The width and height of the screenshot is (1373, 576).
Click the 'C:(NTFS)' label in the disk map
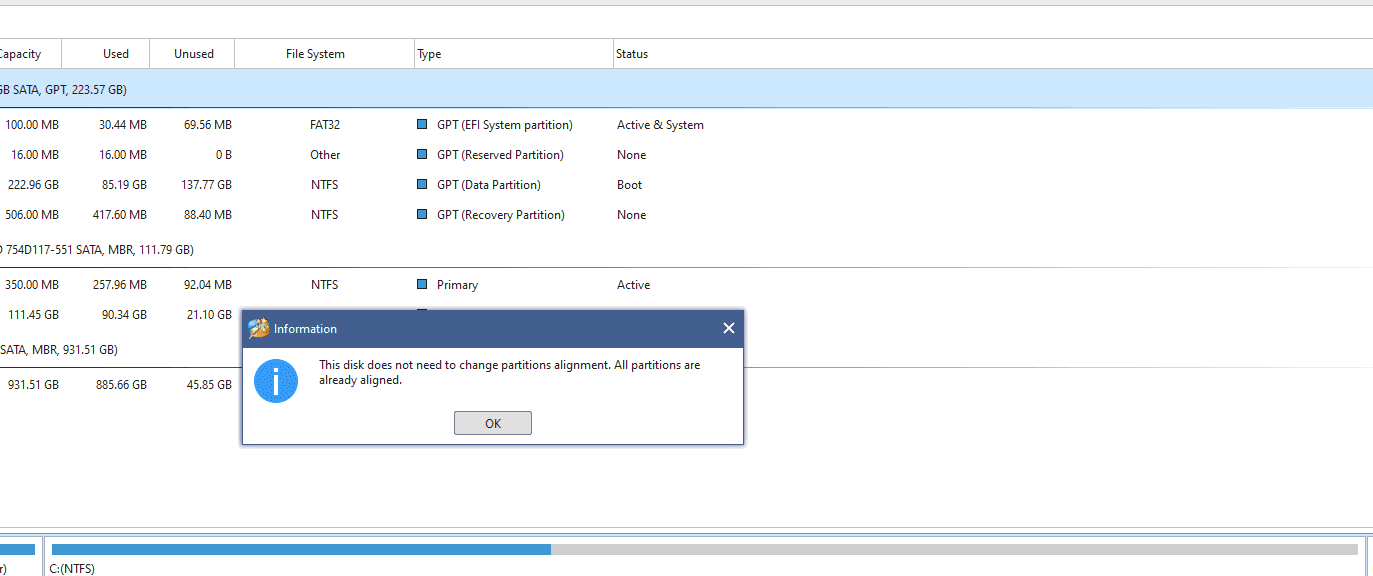72,568
